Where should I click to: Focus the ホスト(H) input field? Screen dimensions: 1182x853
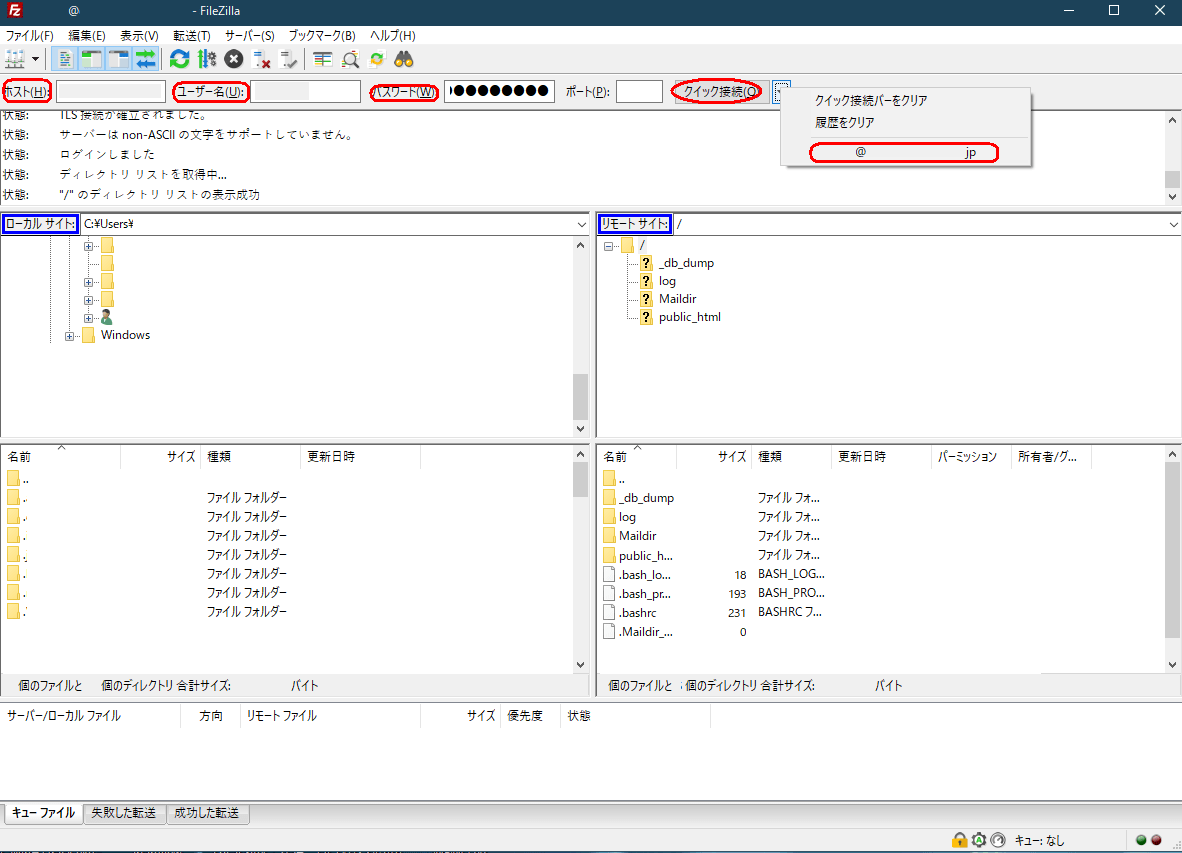point(111,91)
